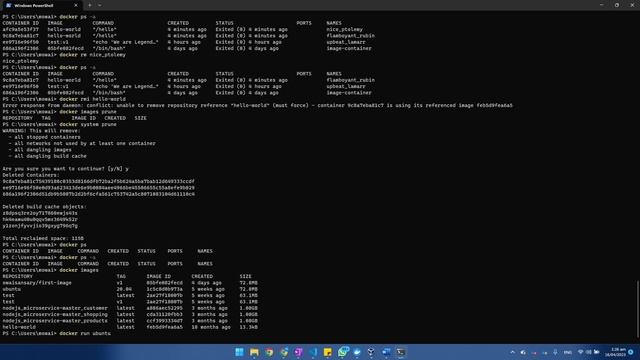The width and height of the screenshot is (640, 360).
Task: Open the Windows Start menu
Action: coord(239,352)
